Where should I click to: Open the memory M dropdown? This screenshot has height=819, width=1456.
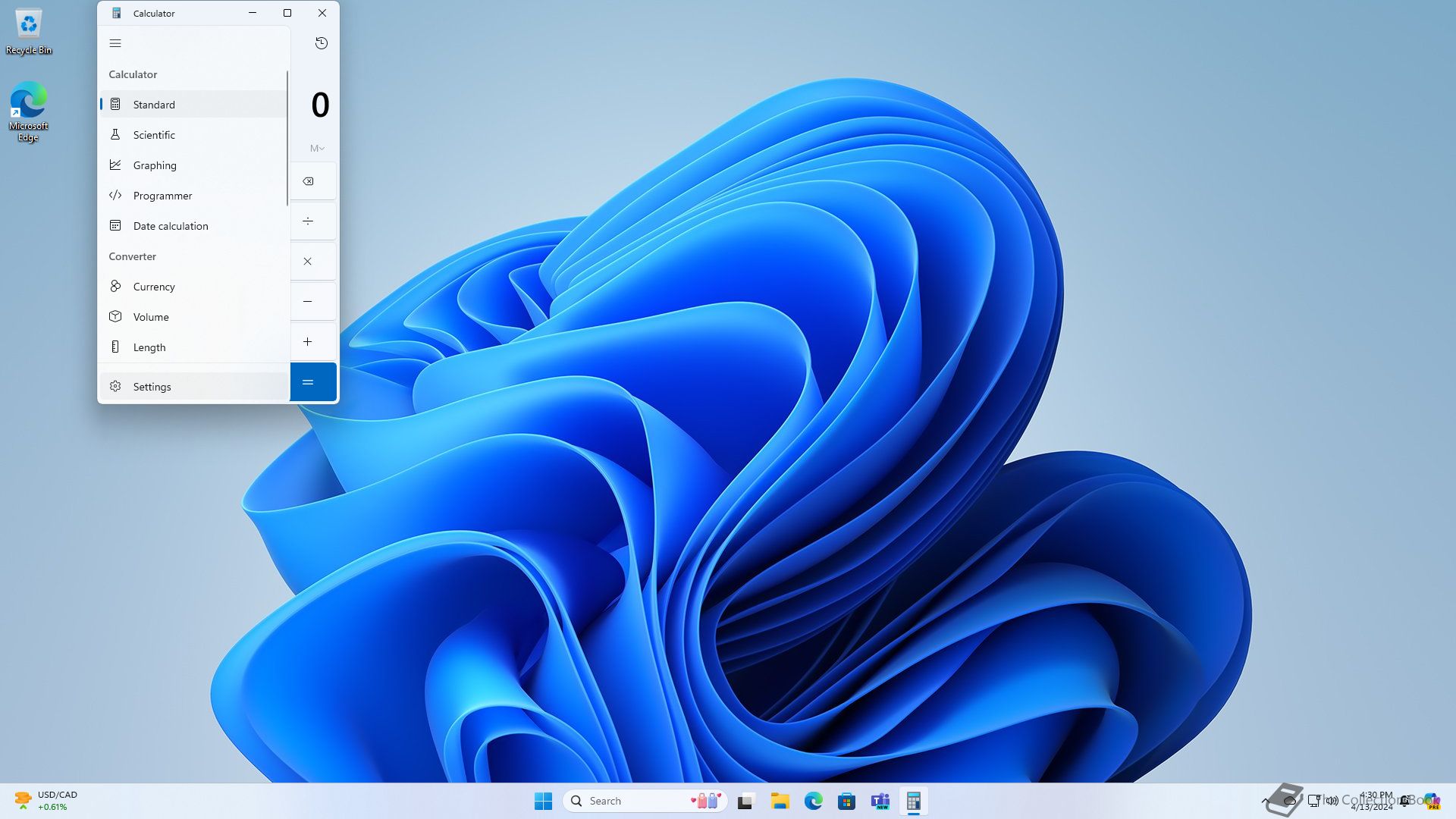tap(317, 149)
